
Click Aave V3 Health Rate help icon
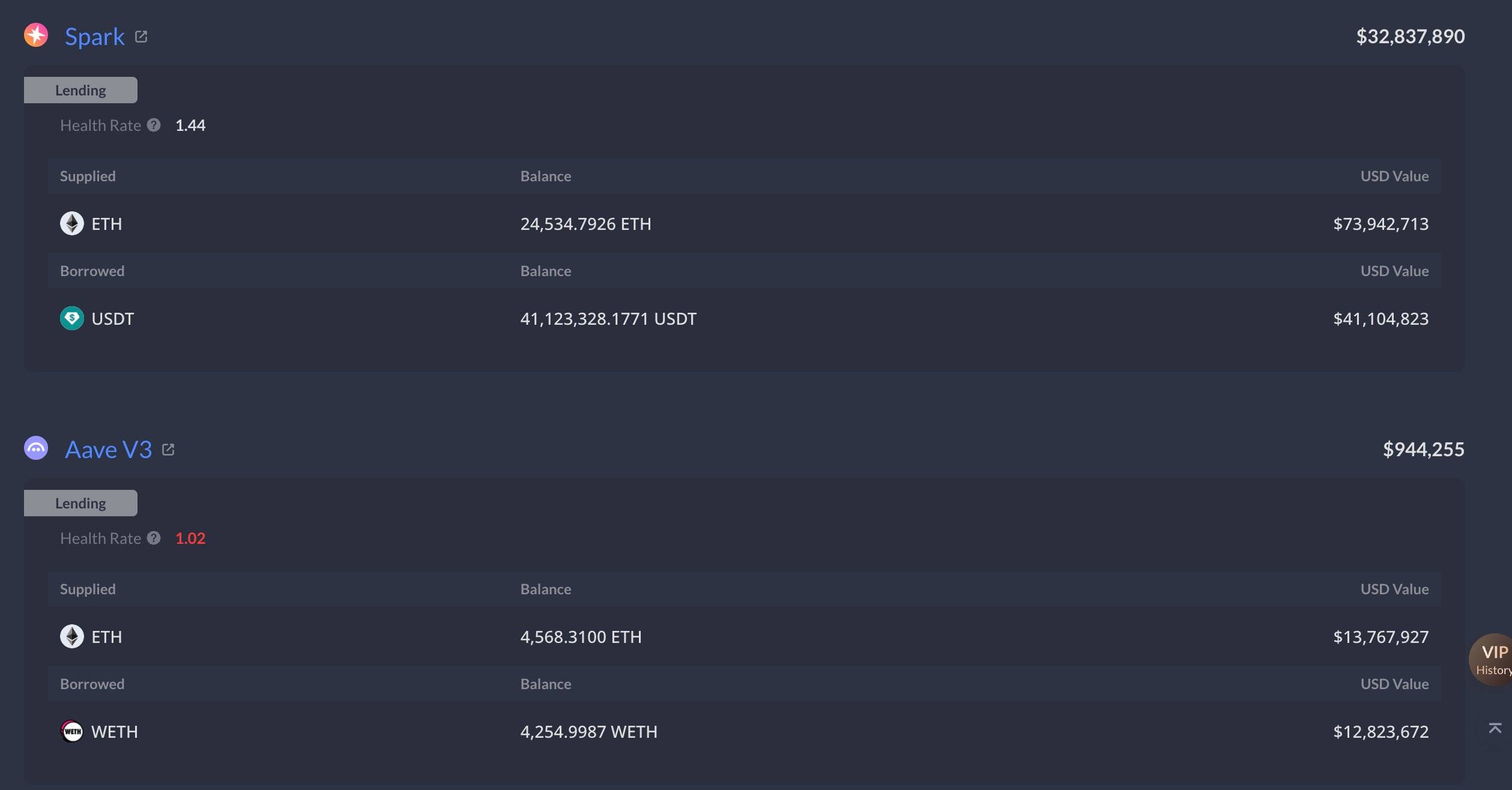[x=154, y=538]
